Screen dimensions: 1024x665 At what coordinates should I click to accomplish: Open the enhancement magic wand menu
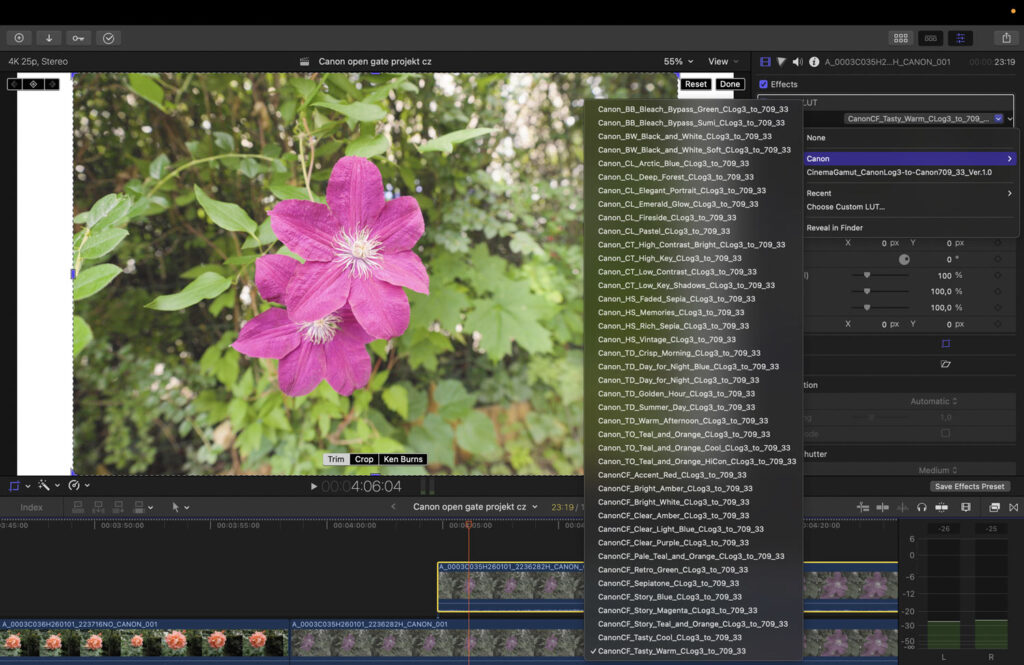click(x=44, y=485)
